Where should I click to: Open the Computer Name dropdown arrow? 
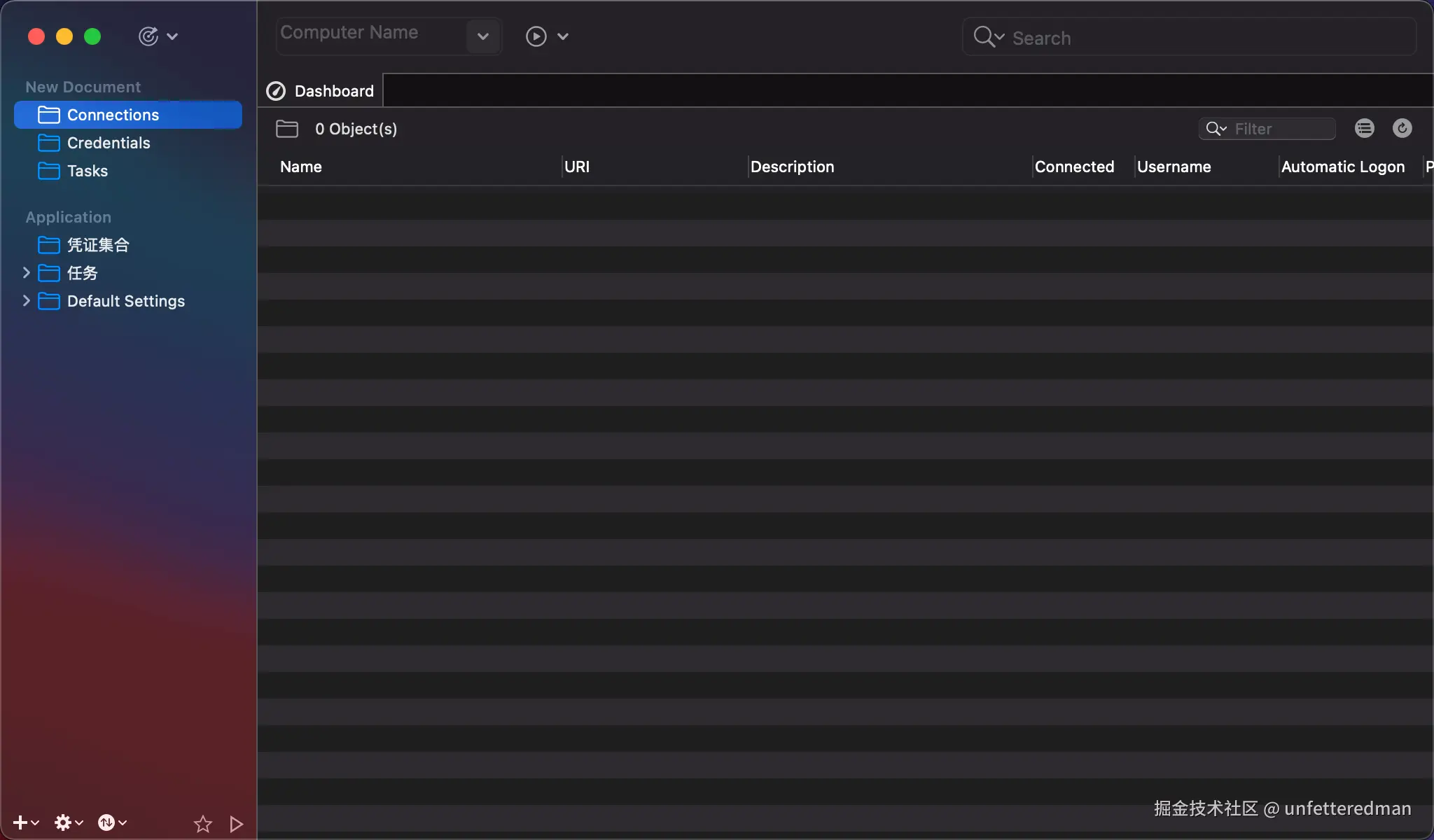click(483, 36)
